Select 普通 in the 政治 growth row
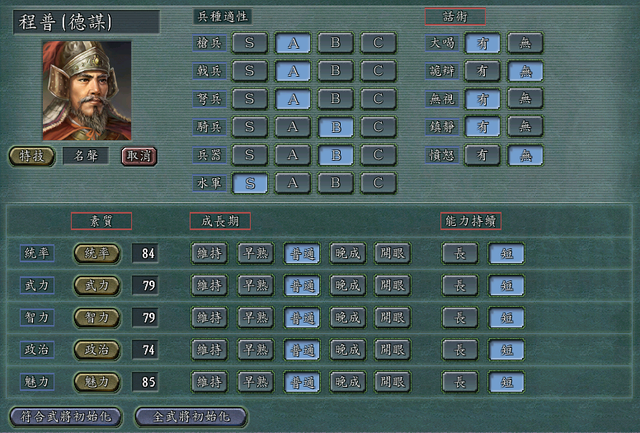Screen dimensions: 640x433 click(x=302, y=350)
